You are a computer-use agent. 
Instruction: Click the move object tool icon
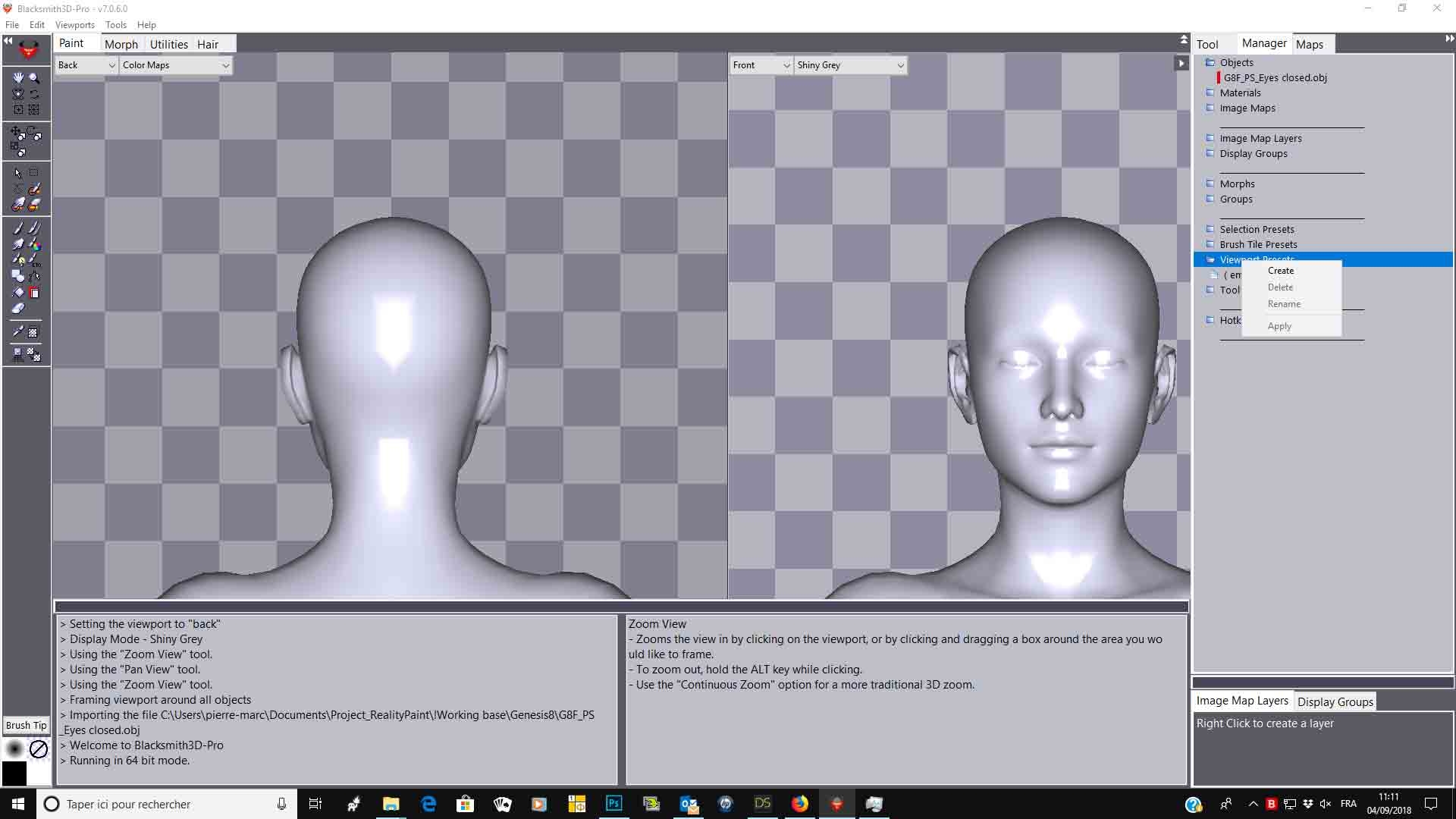pyautogui.click(x=18, y=133)
